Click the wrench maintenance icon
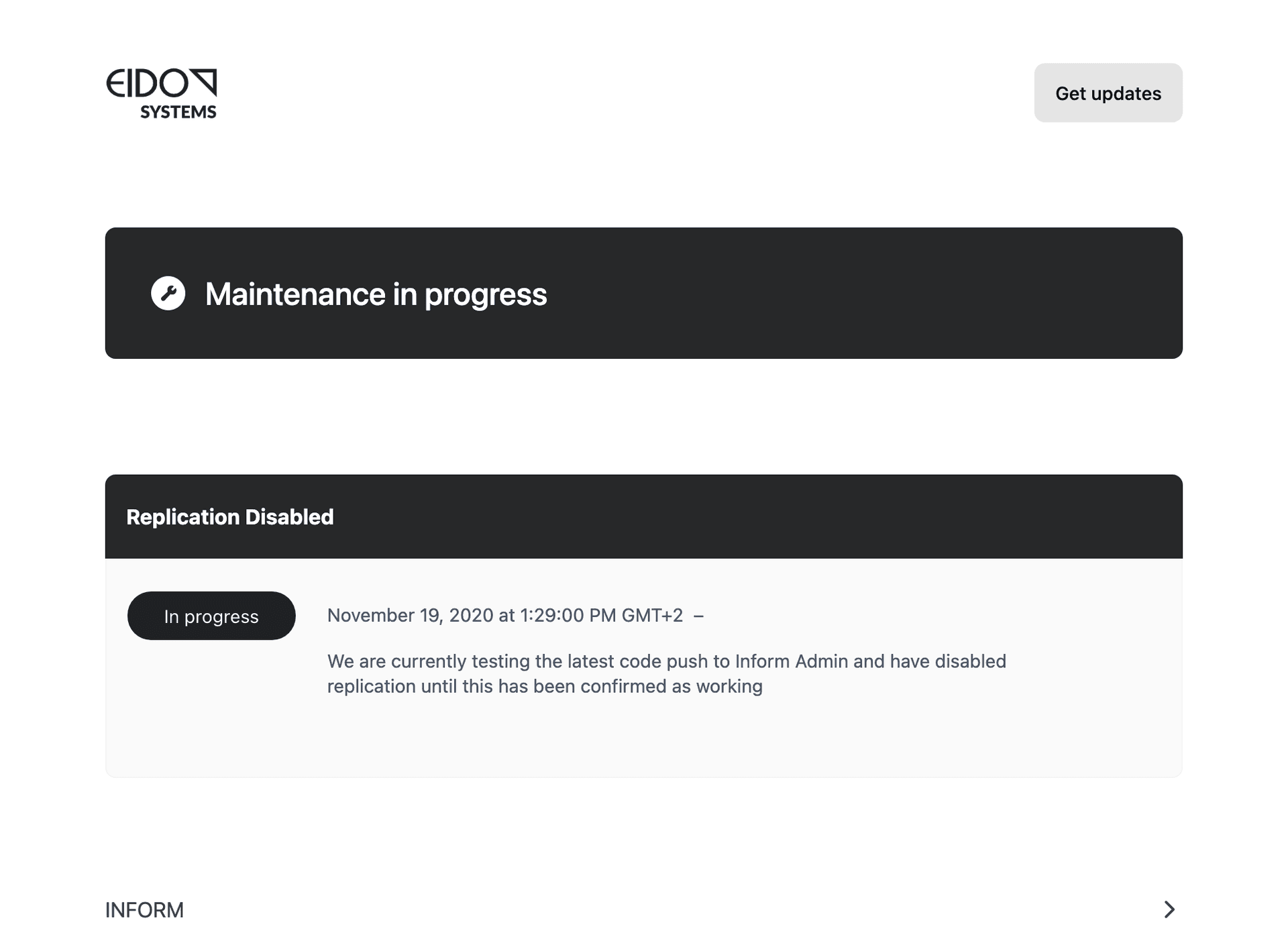 click(x=168, y=293)
